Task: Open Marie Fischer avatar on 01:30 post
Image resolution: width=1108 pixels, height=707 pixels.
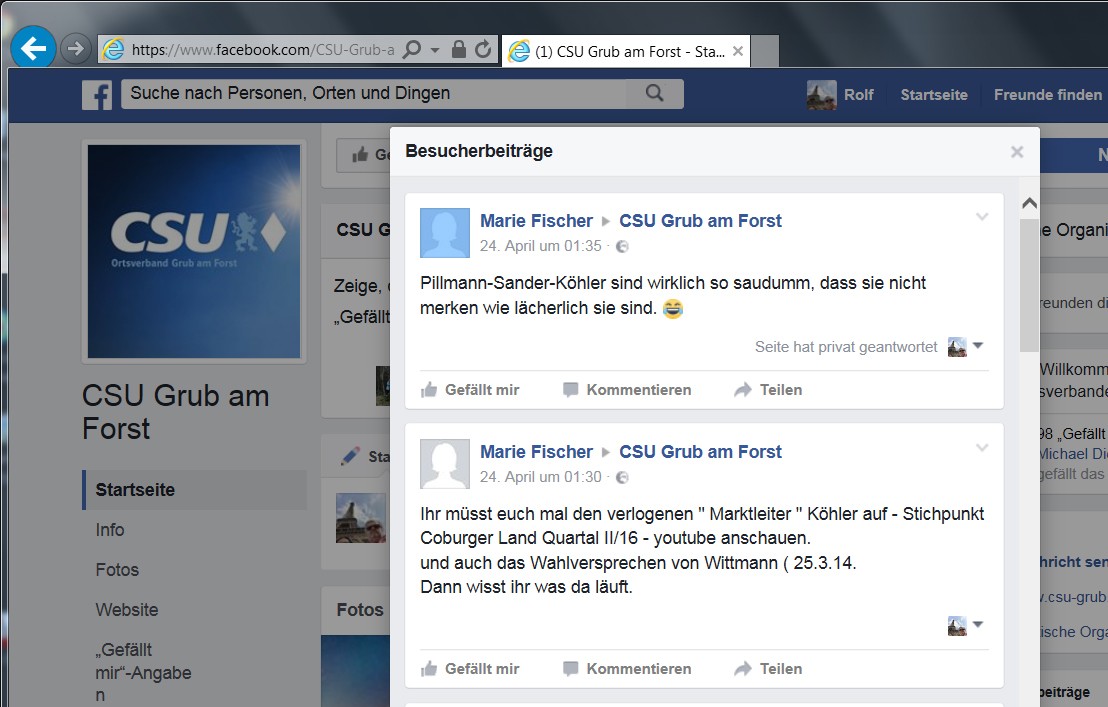Action: [444, 463]
